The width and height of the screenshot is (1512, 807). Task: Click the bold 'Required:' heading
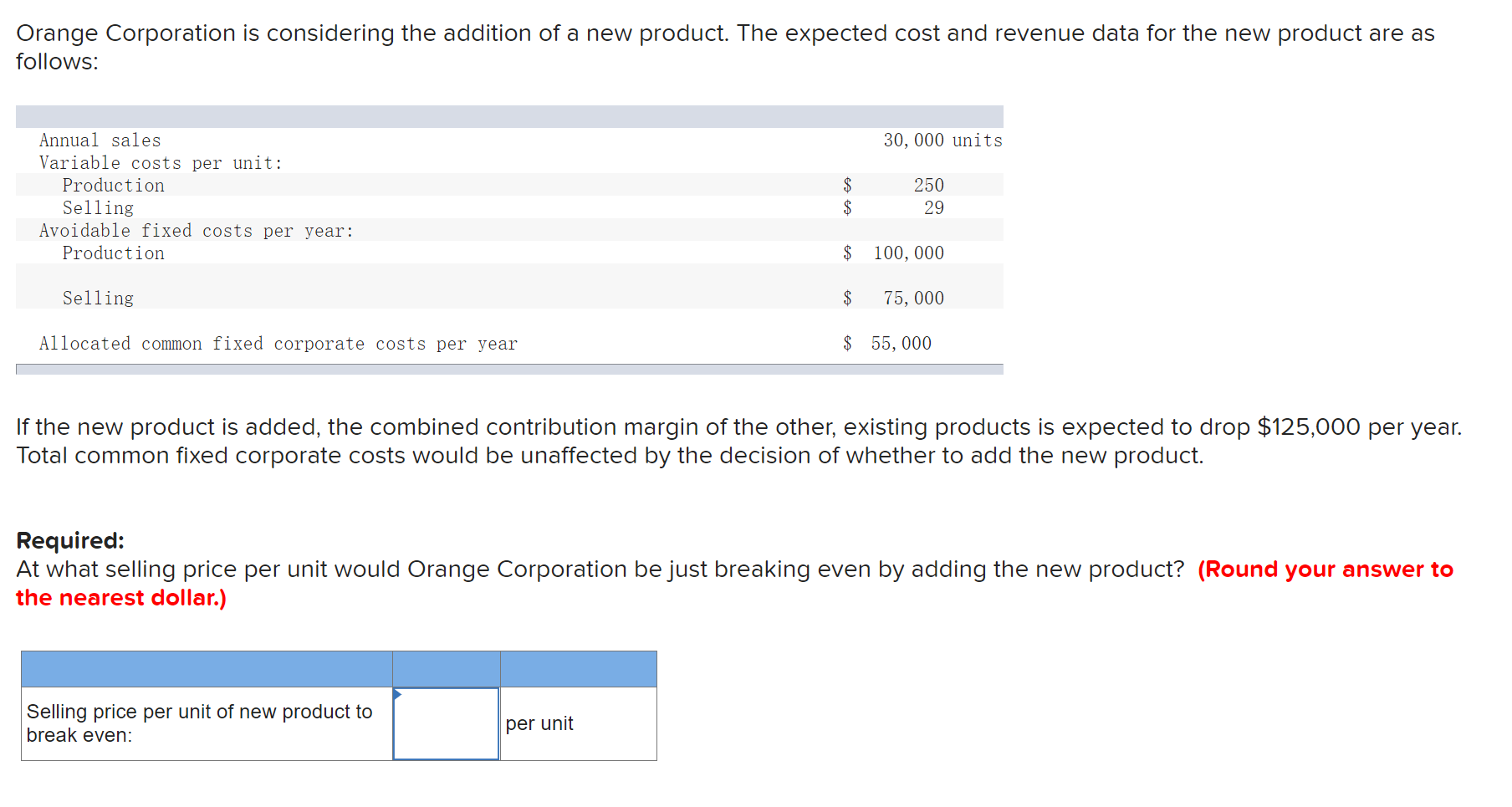[x=70, y=540]
